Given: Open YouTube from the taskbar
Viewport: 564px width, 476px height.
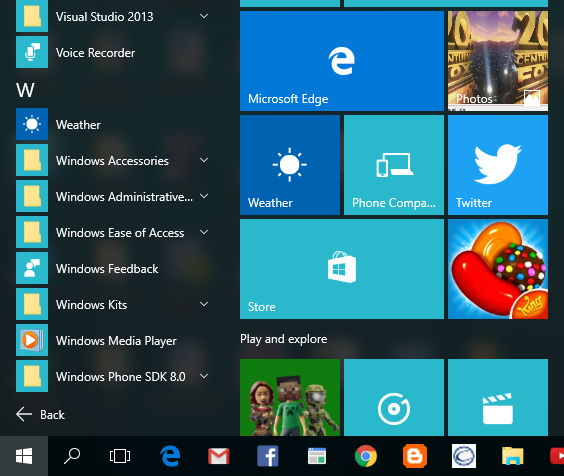Looking at the screenshot, I should tap(557, 456).
